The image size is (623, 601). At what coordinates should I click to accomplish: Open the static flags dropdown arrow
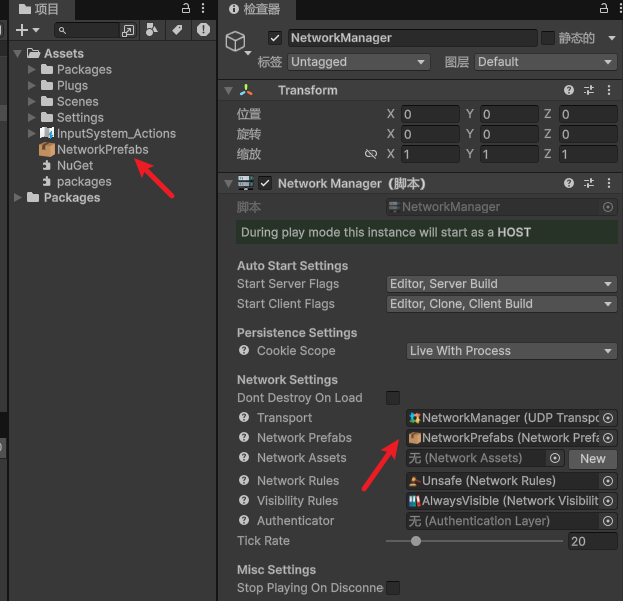tap(611, 38)
